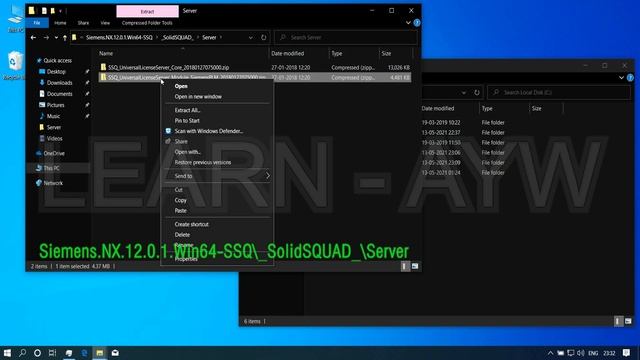Screen dimensions: 640x360
Task: Go up one folder level
Action: pyautogui.click(x=64, y=38)
